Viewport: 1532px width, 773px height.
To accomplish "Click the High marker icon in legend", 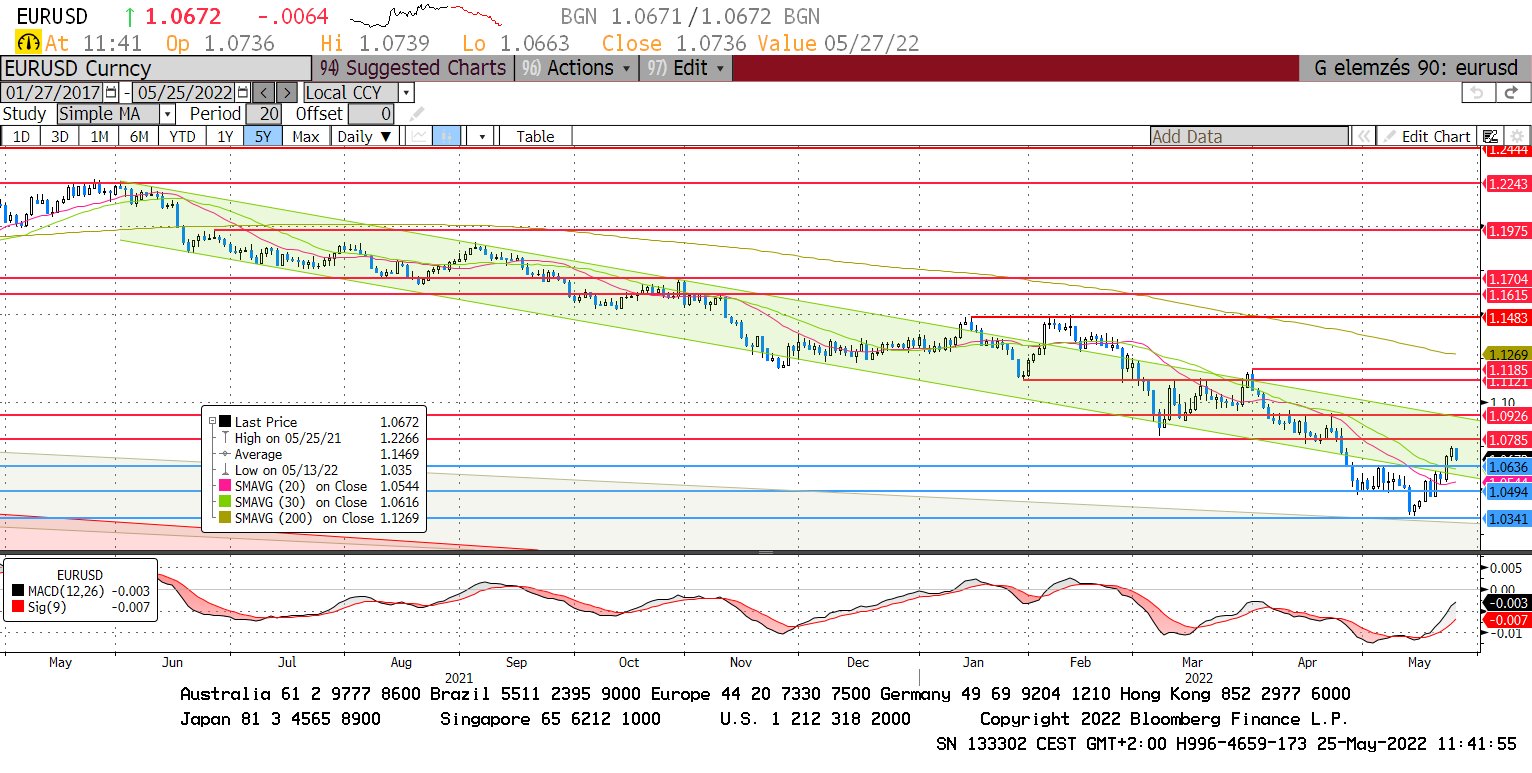I will (x=225, y=438).
